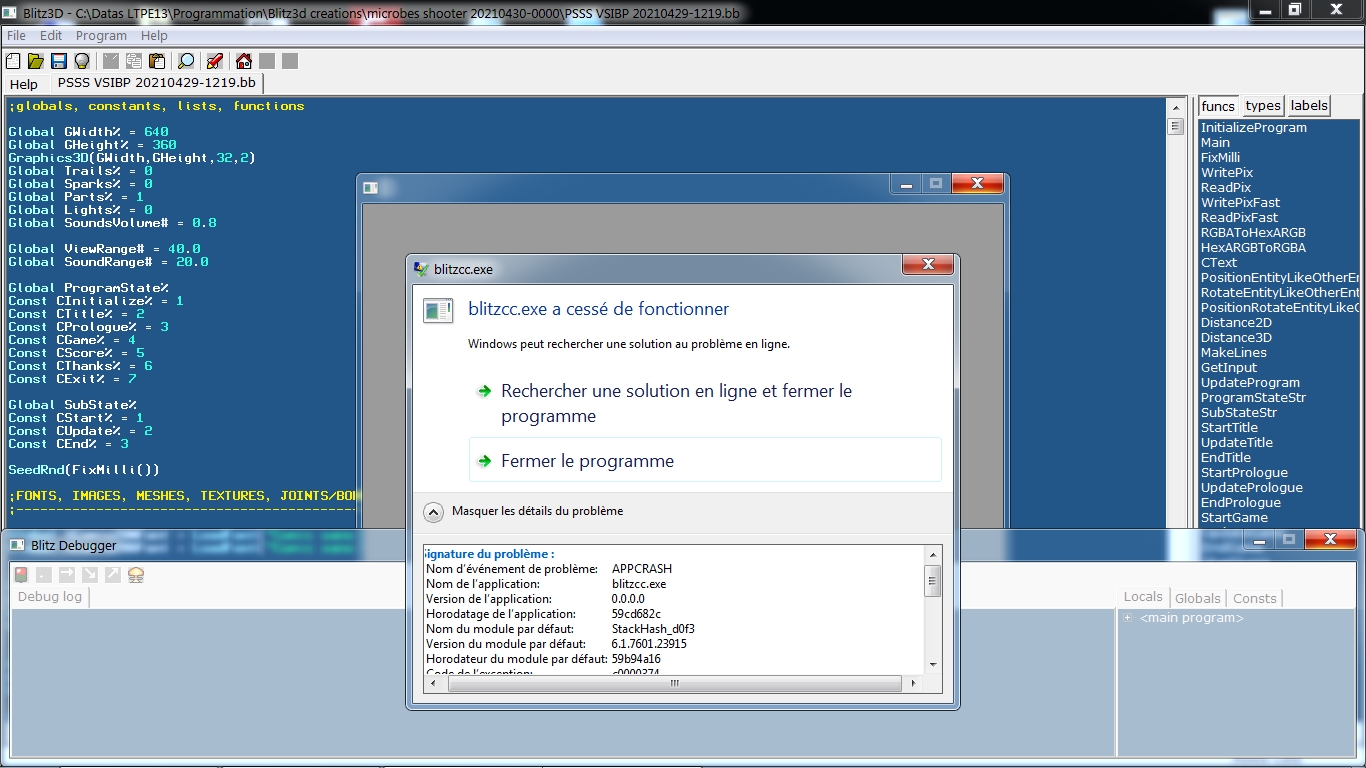
Task: Select UpdateProgram in the funcs list
Action: (1250, 383)
